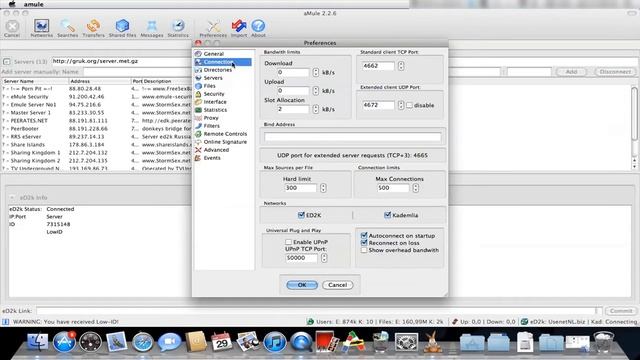Click the Servers list icon beside Servers (13)

coord(7,62)
